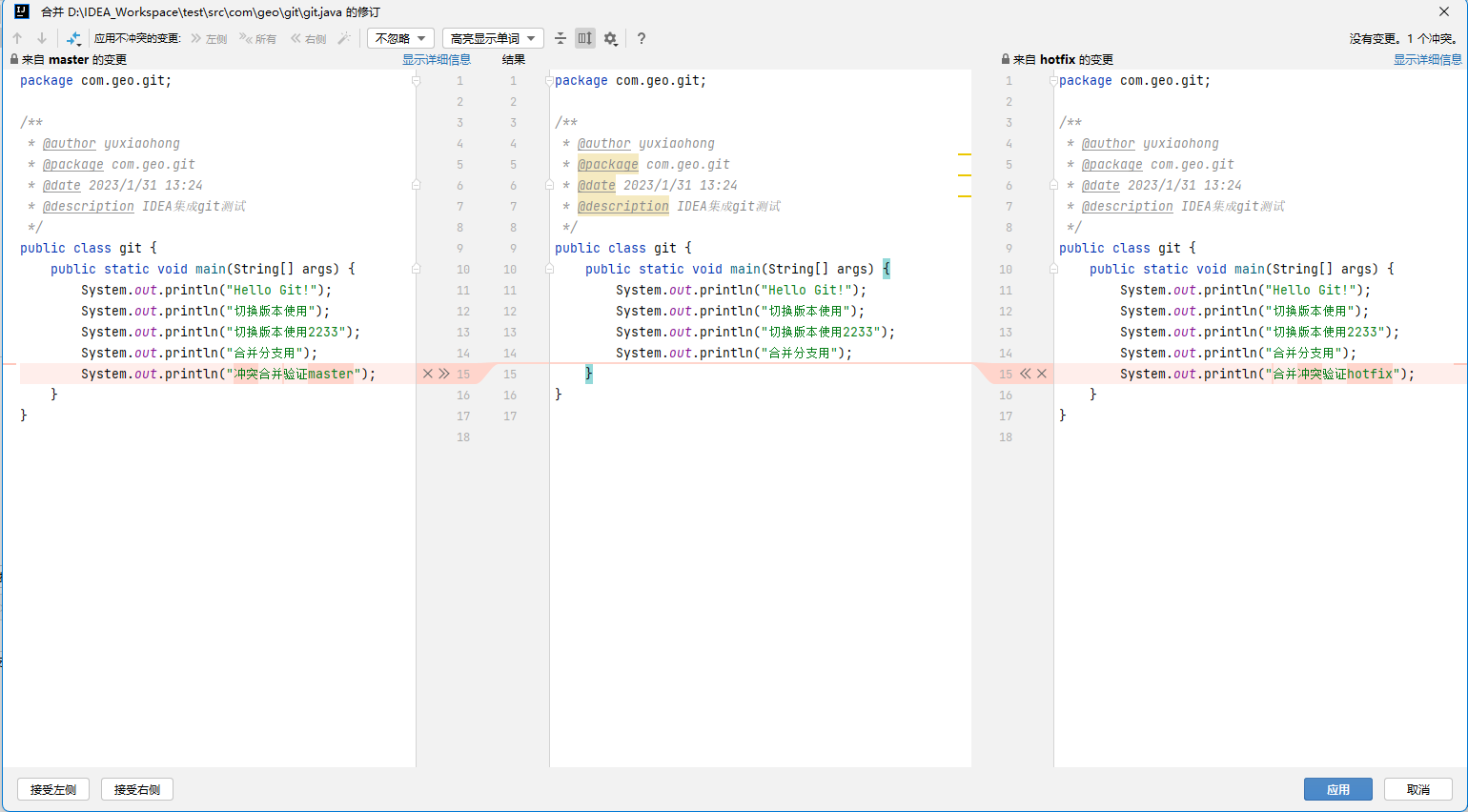
Task: Ignore hotfix change with X icon
Action: (x=1042, y=374)
